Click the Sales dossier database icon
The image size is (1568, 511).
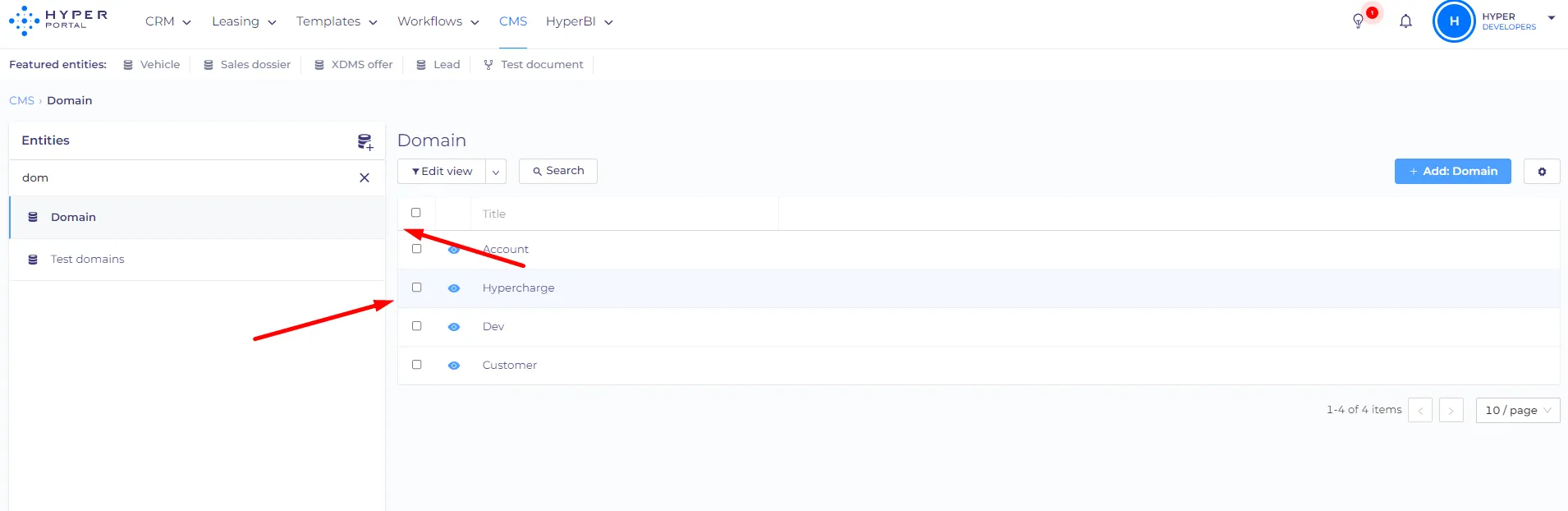pos(209,65)
